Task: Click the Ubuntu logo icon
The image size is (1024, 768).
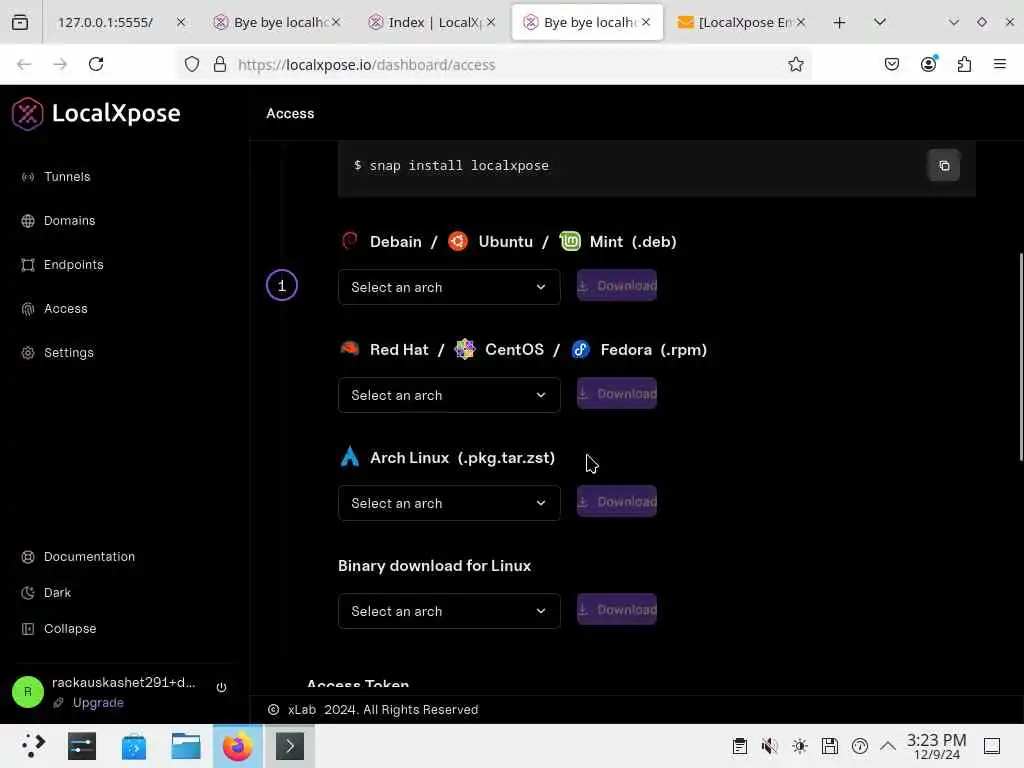Action: coord(458,241)
